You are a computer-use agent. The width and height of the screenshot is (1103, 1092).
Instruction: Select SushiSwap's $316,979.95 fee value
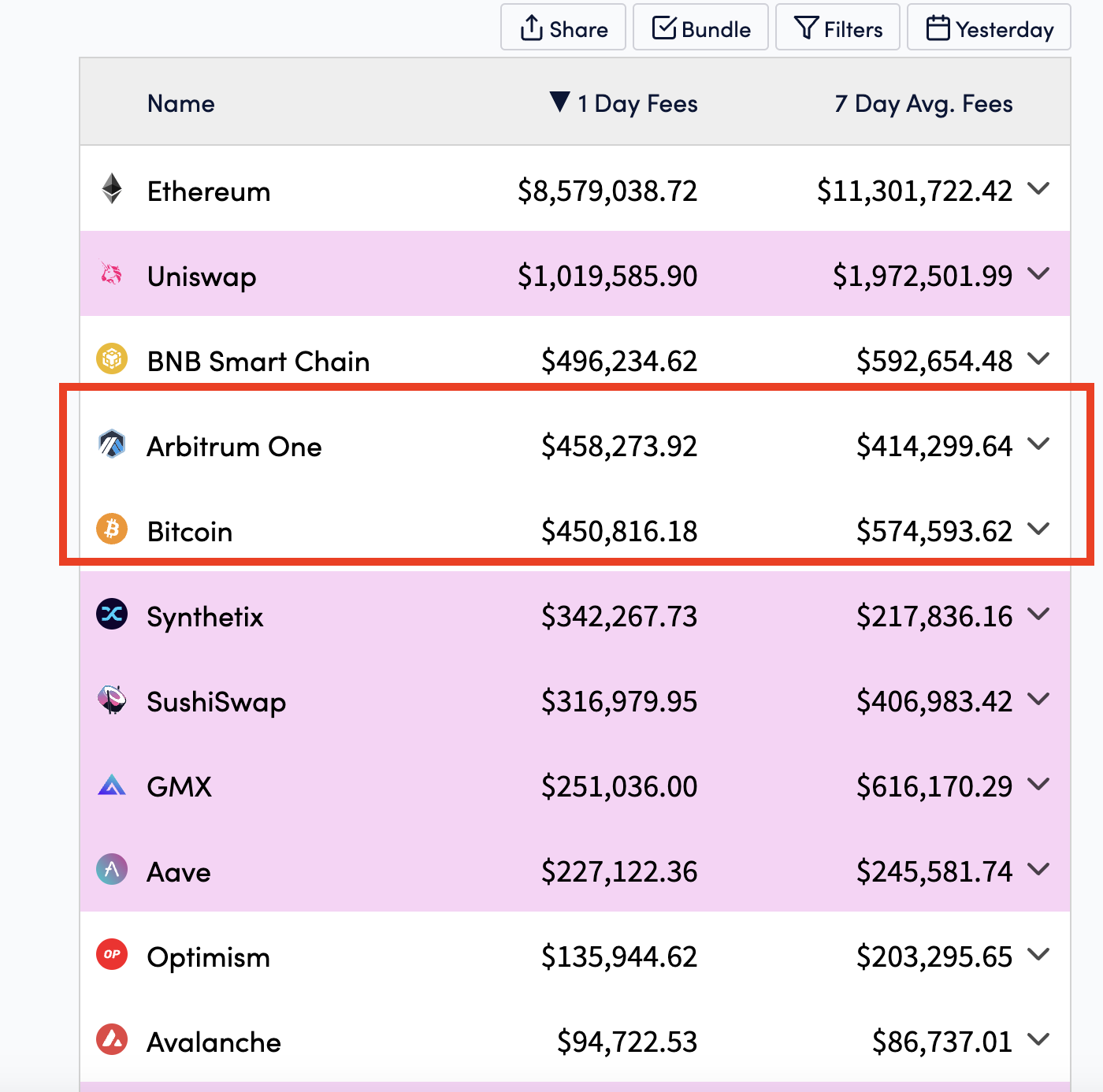(619, 702)
